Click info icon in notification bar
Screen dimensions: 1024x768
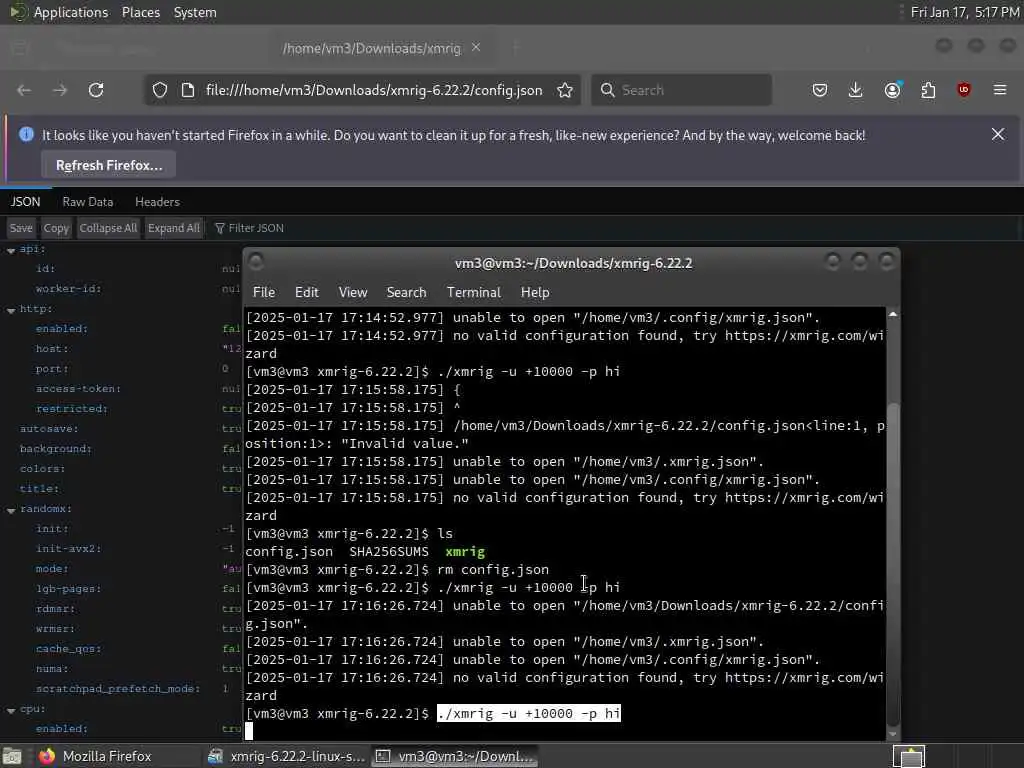[x=26, y=135]
